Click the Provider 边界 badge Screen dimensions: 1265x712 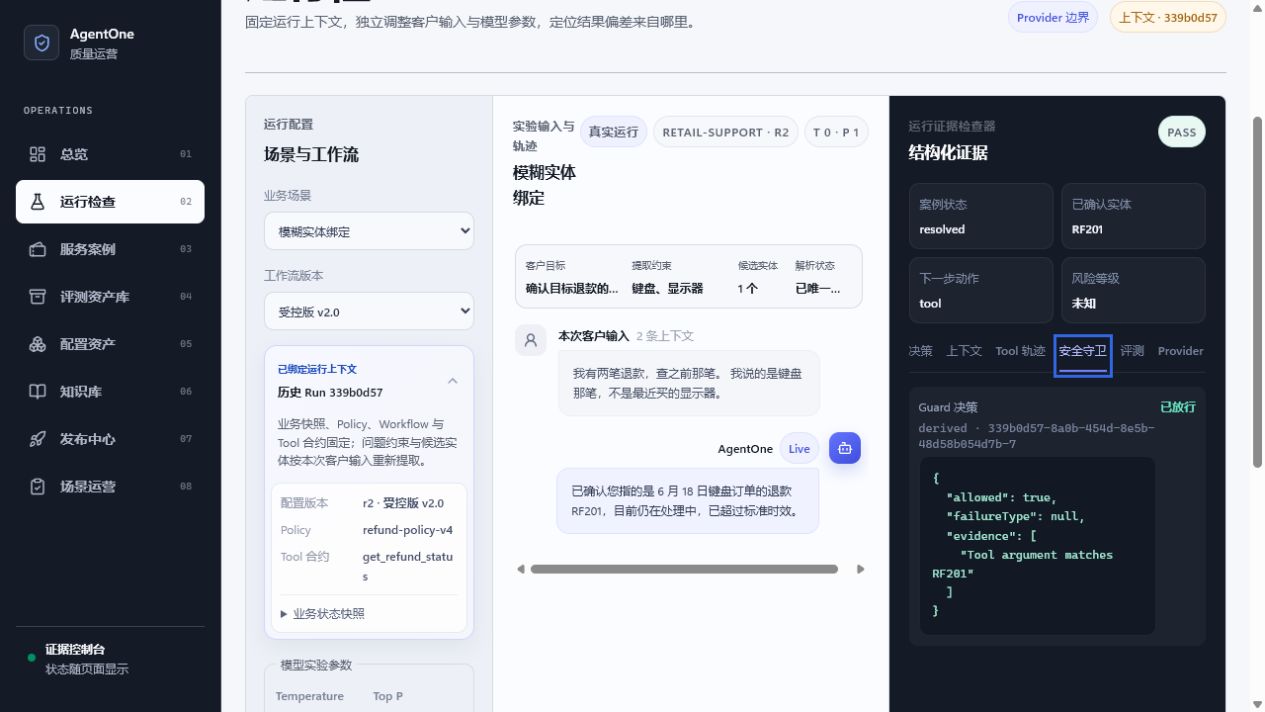(1053, 18)
